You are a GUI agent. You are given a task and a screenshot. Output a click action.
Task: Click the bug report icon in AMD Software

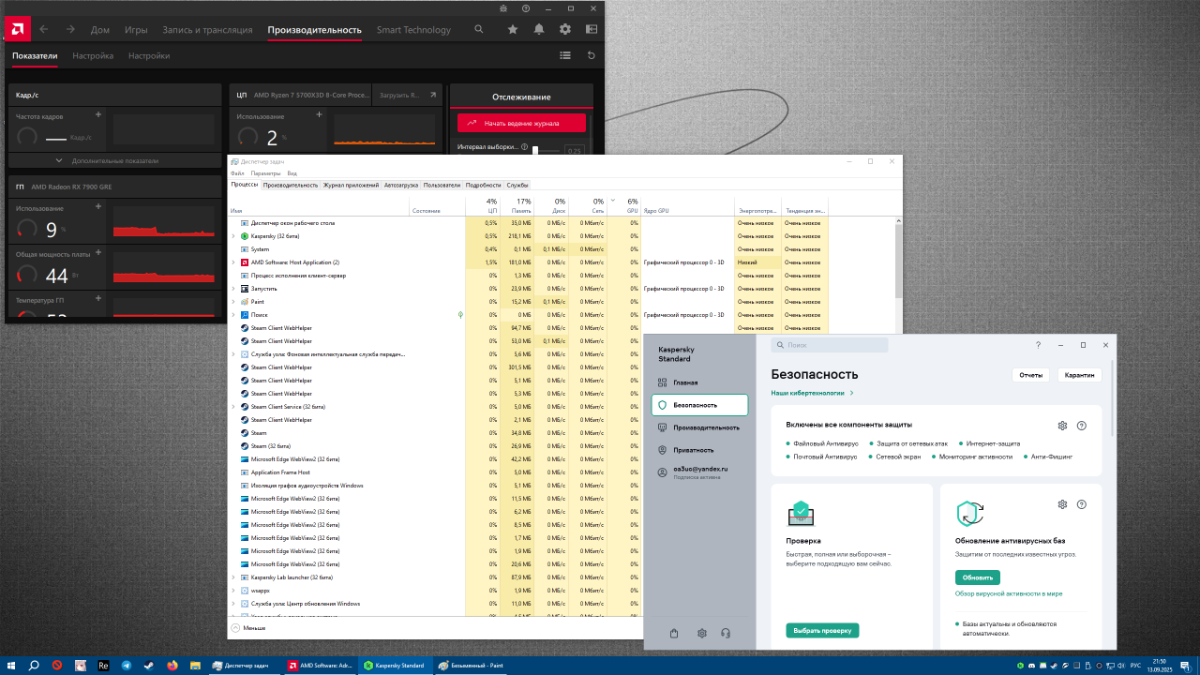tap(502, 8)
